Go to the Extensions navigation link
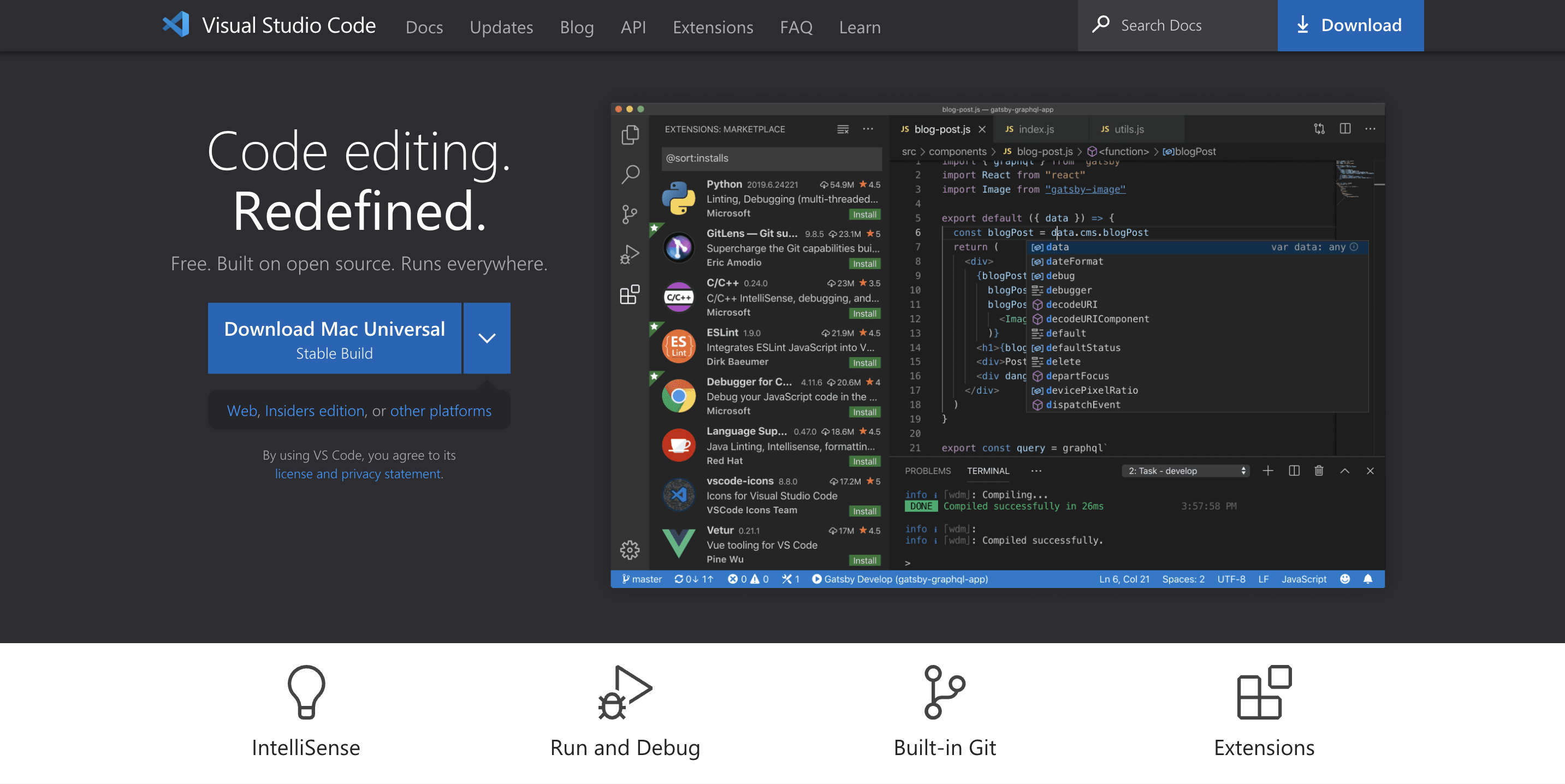1565x784 pixels. tap(713, 27)
